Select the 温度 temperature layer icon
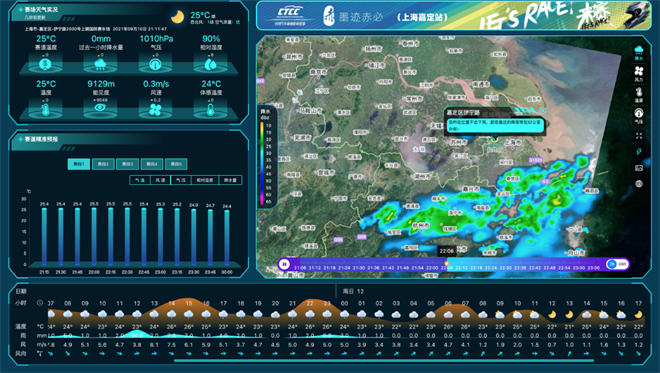660x373 pixels. tap(639, 95)
